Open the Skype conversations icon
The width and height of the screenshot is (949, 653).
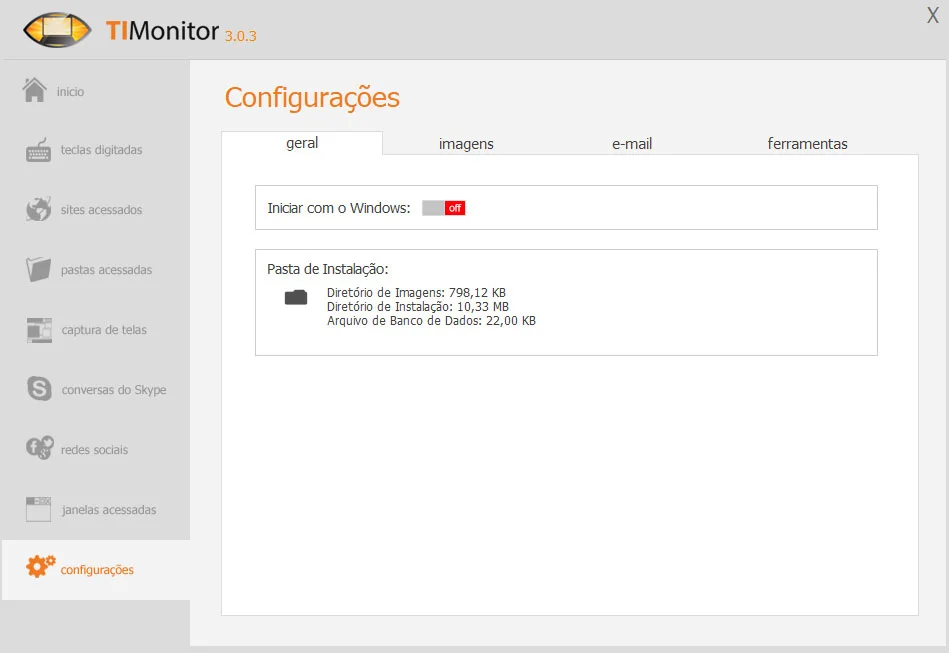click(40, 389)
